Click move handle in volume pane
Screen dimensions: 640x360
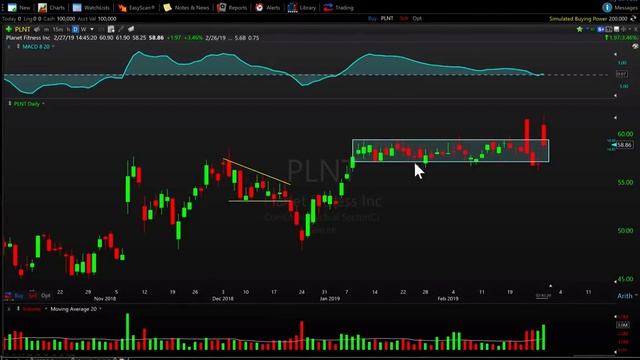[x=18, y=309]
